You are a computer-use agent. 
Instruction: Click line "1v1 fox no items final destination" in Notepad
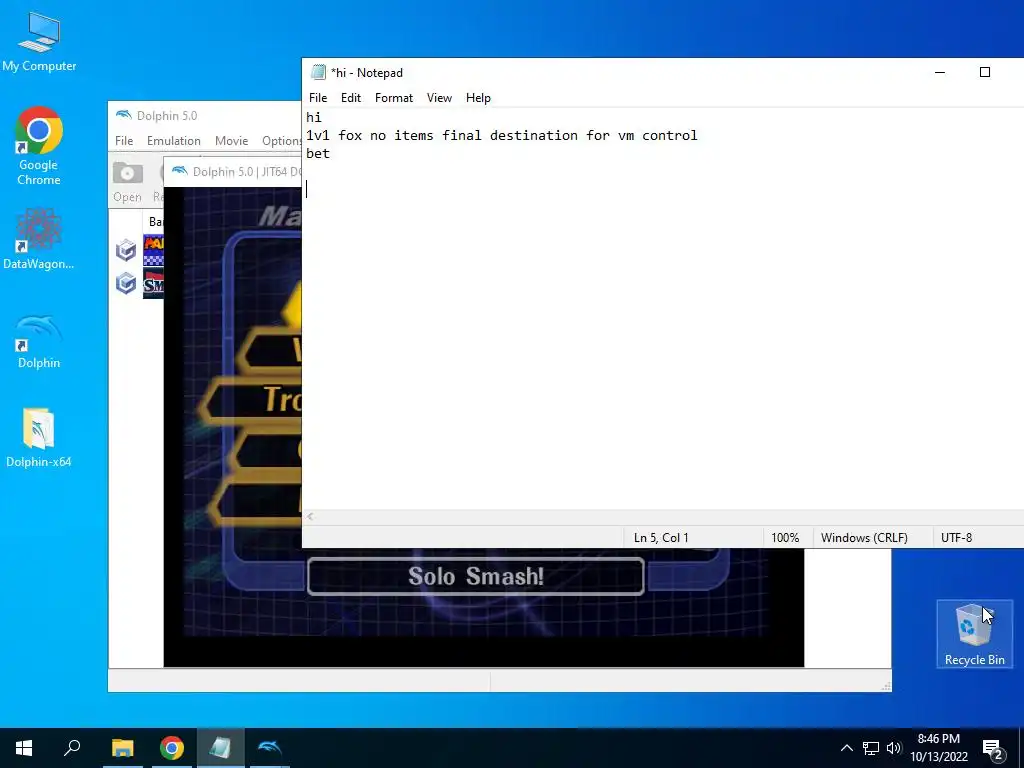pos(502,135)
